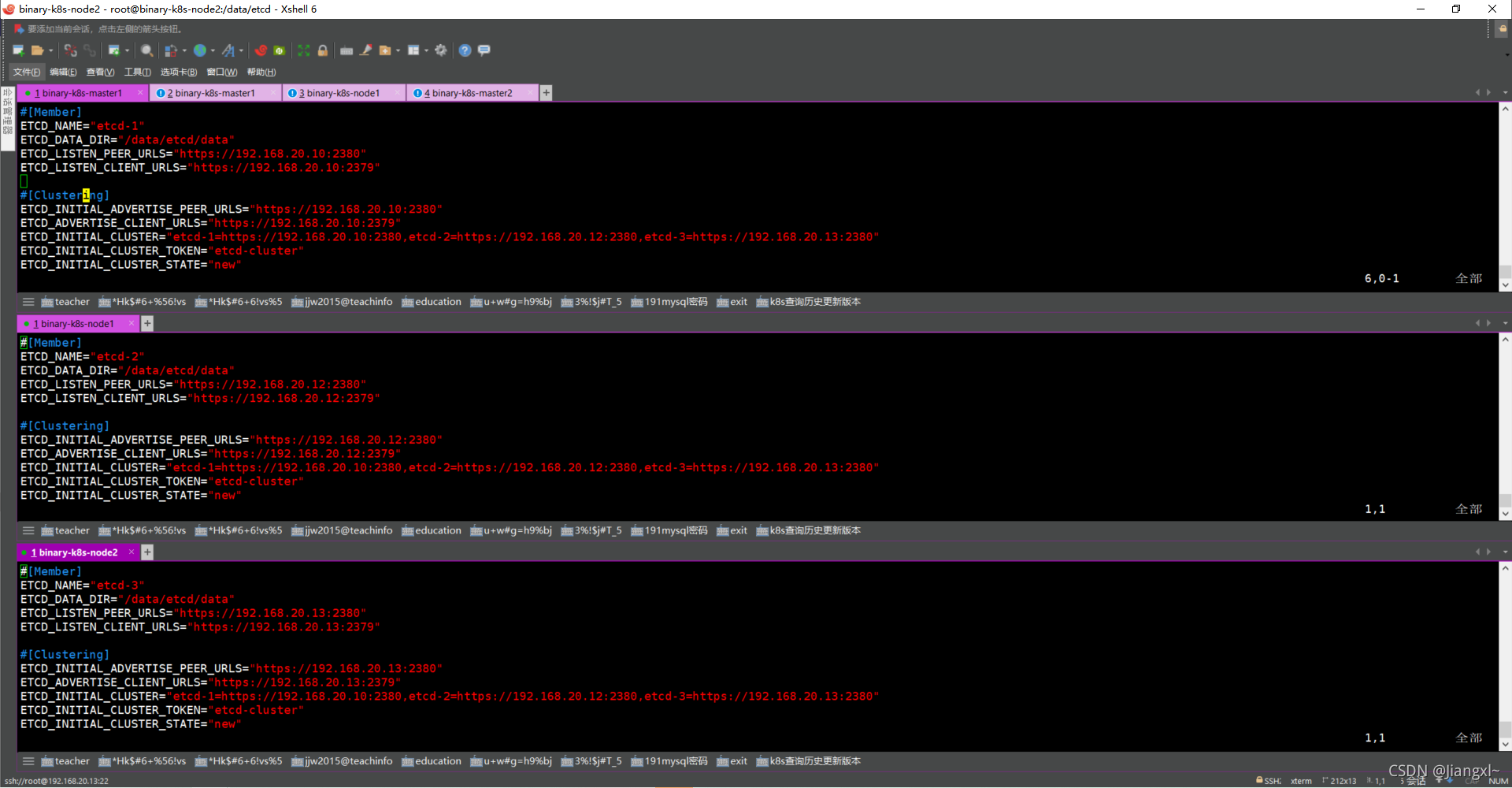Image resolution: width=1512 pixels, height=788 pixels.
Task: Expand the new folder dropdown arrow
Action: [x=398, y=50]
